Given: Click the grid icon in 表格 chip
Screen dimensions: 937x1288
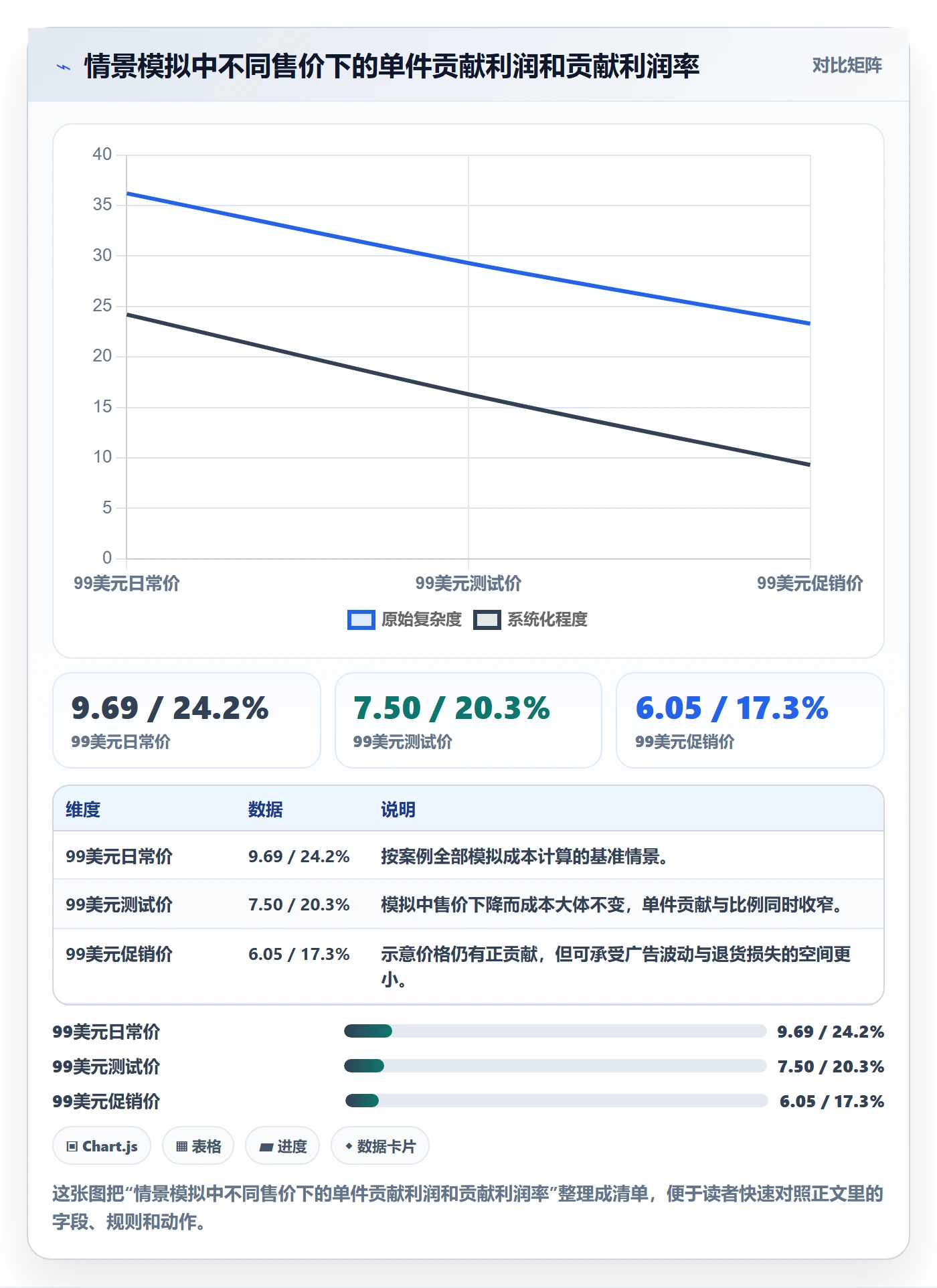Looking at the screenshot, I should tap(181, 1147).
